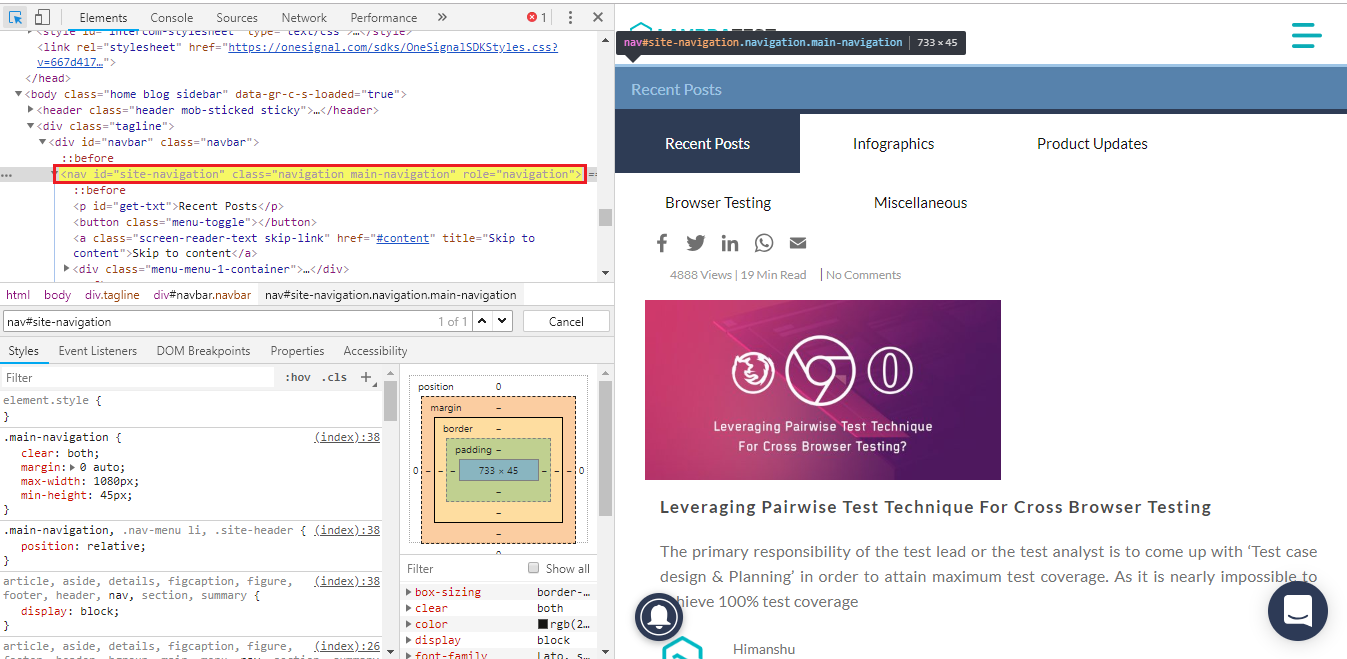Open the Event Listeners tab
The image size is (1347, 659).
(x=97, y=351)
